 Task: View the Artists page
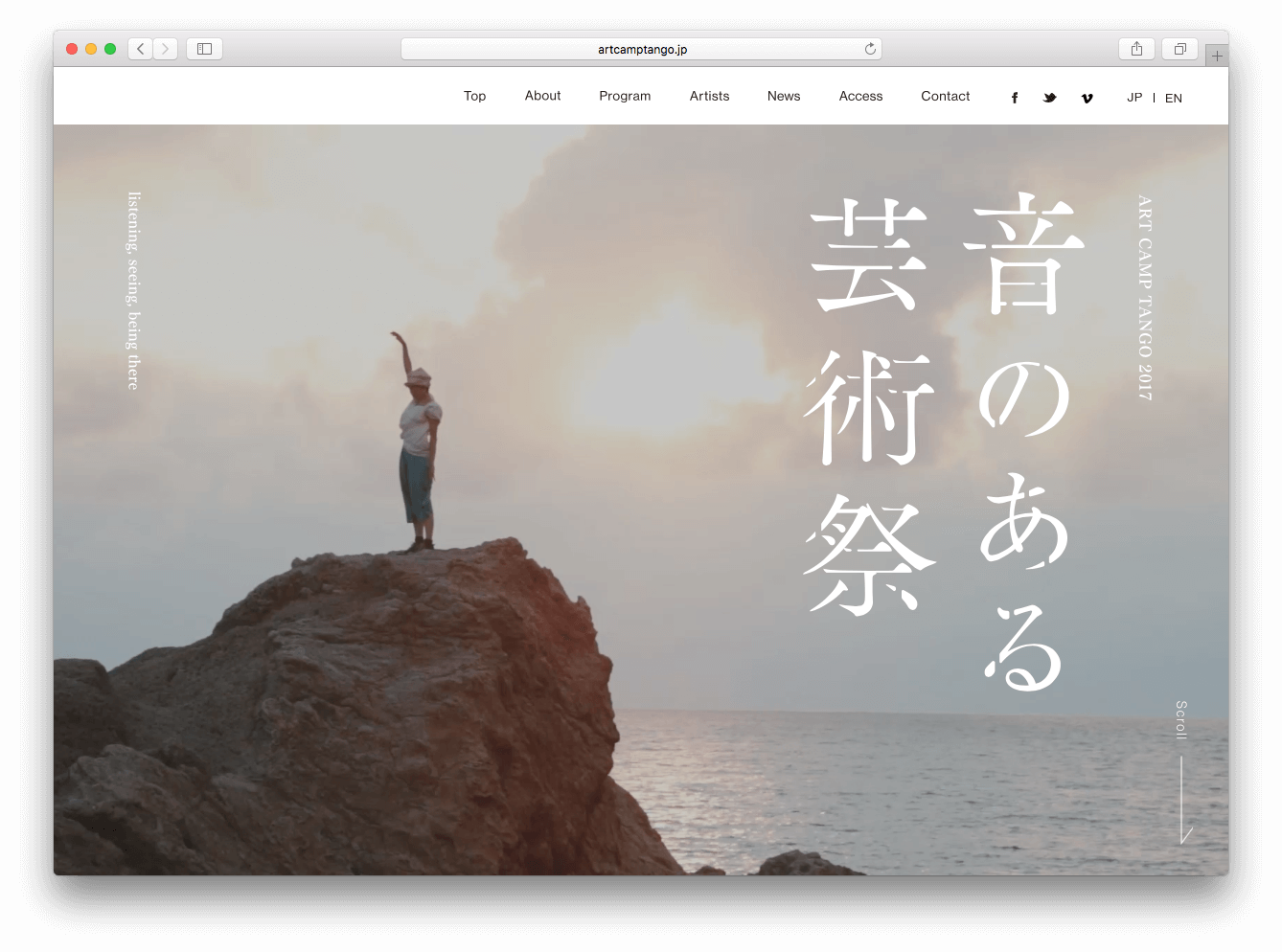click(x=709, y=96)
